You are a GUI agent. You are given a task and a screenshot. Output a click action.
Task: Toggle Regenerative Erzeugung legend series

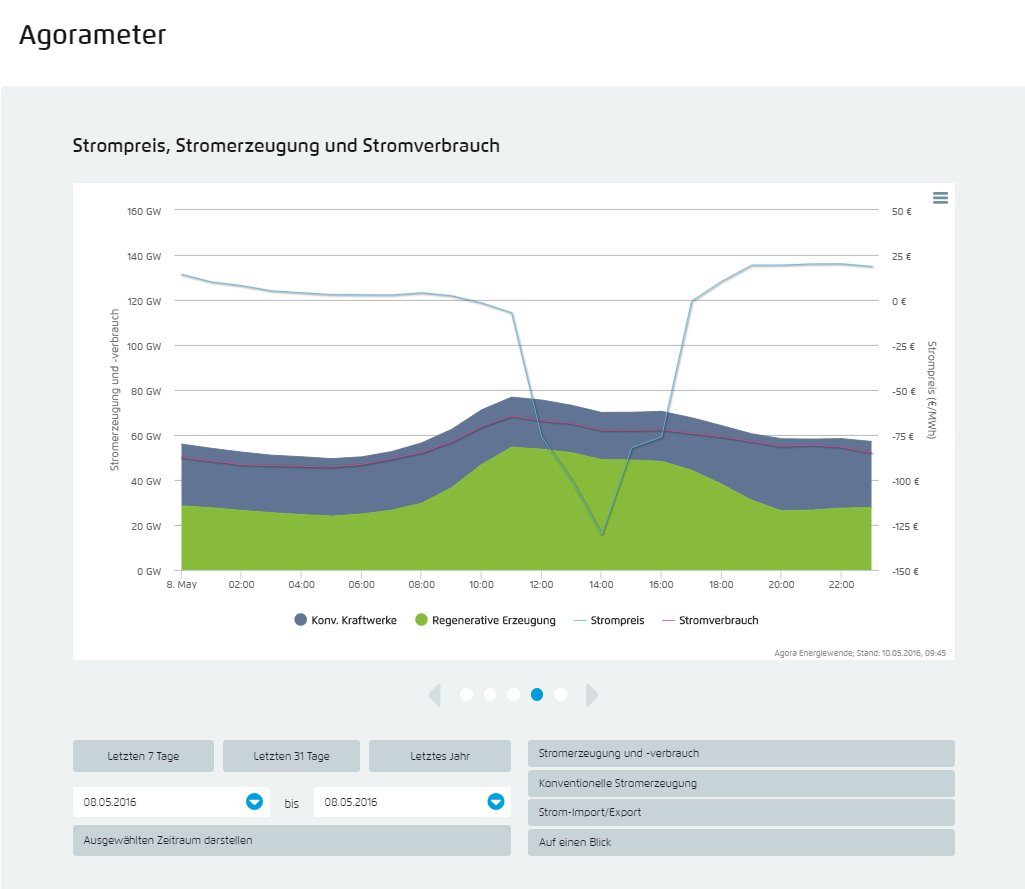coord(486,620)
